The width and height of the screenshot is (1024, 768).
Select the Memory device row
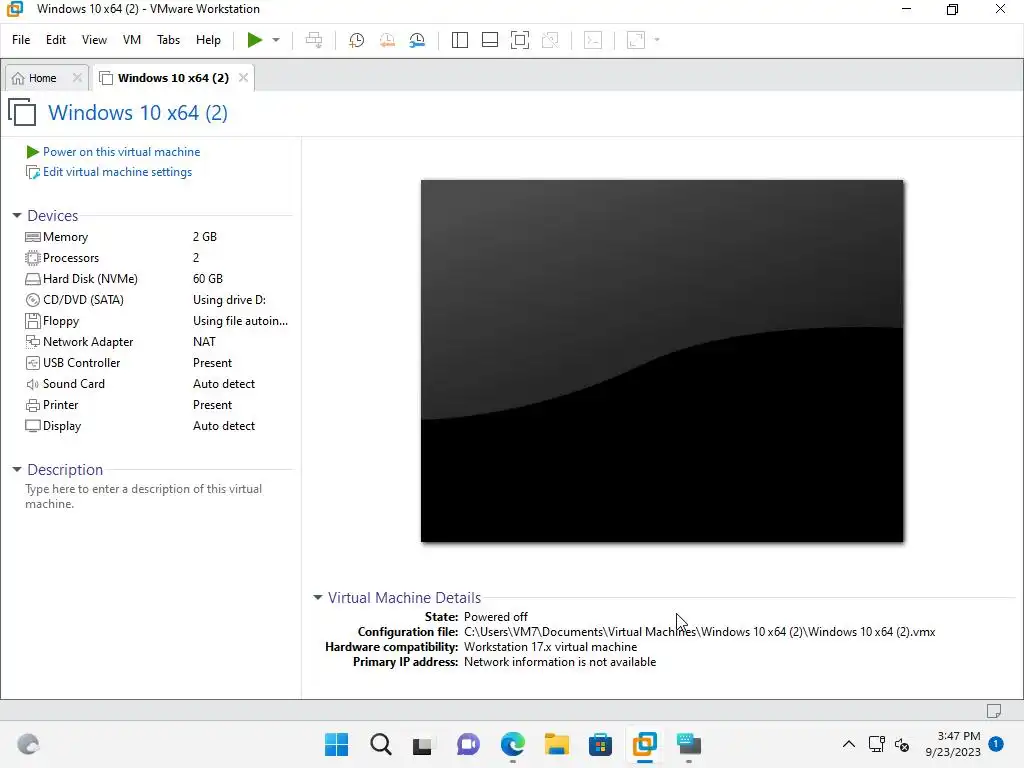157,237
